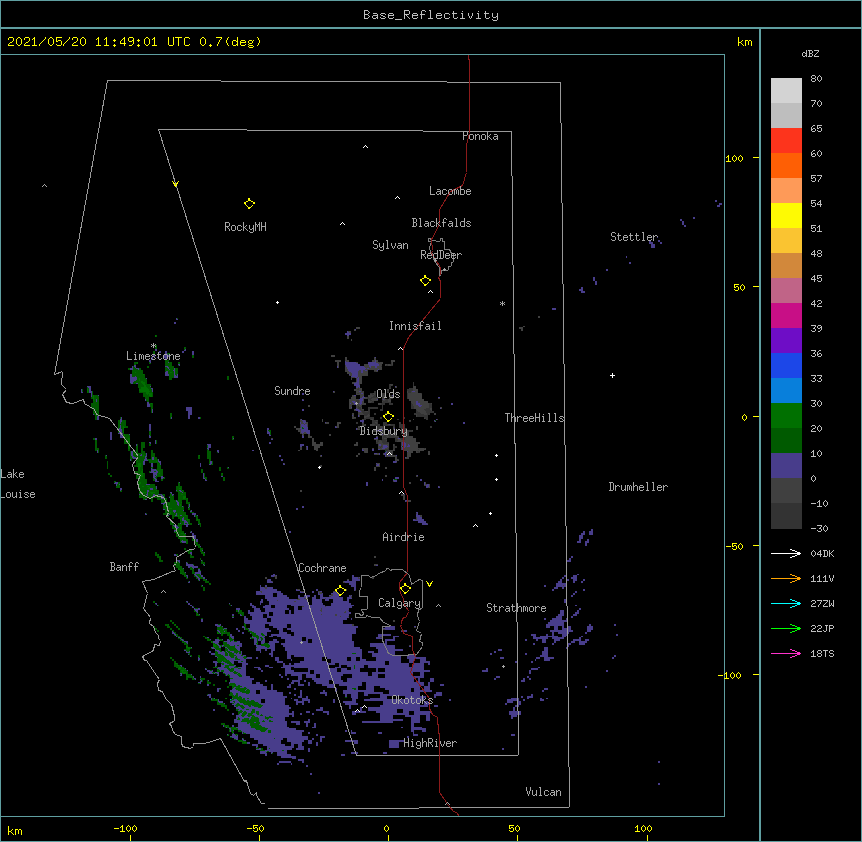Screen dimensions: 862x842
Task: Click the yellow diamond marker above RockyMH
Action: (x=249, y=204)
